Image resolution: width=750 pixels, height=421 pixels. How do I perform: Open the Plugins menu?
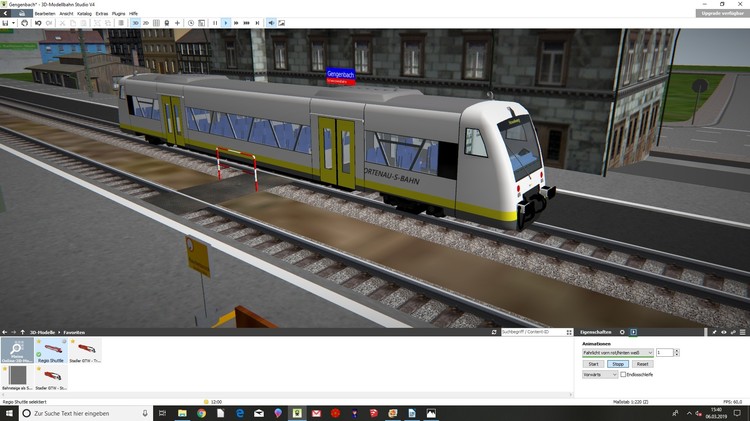click(x=119, y=13)
